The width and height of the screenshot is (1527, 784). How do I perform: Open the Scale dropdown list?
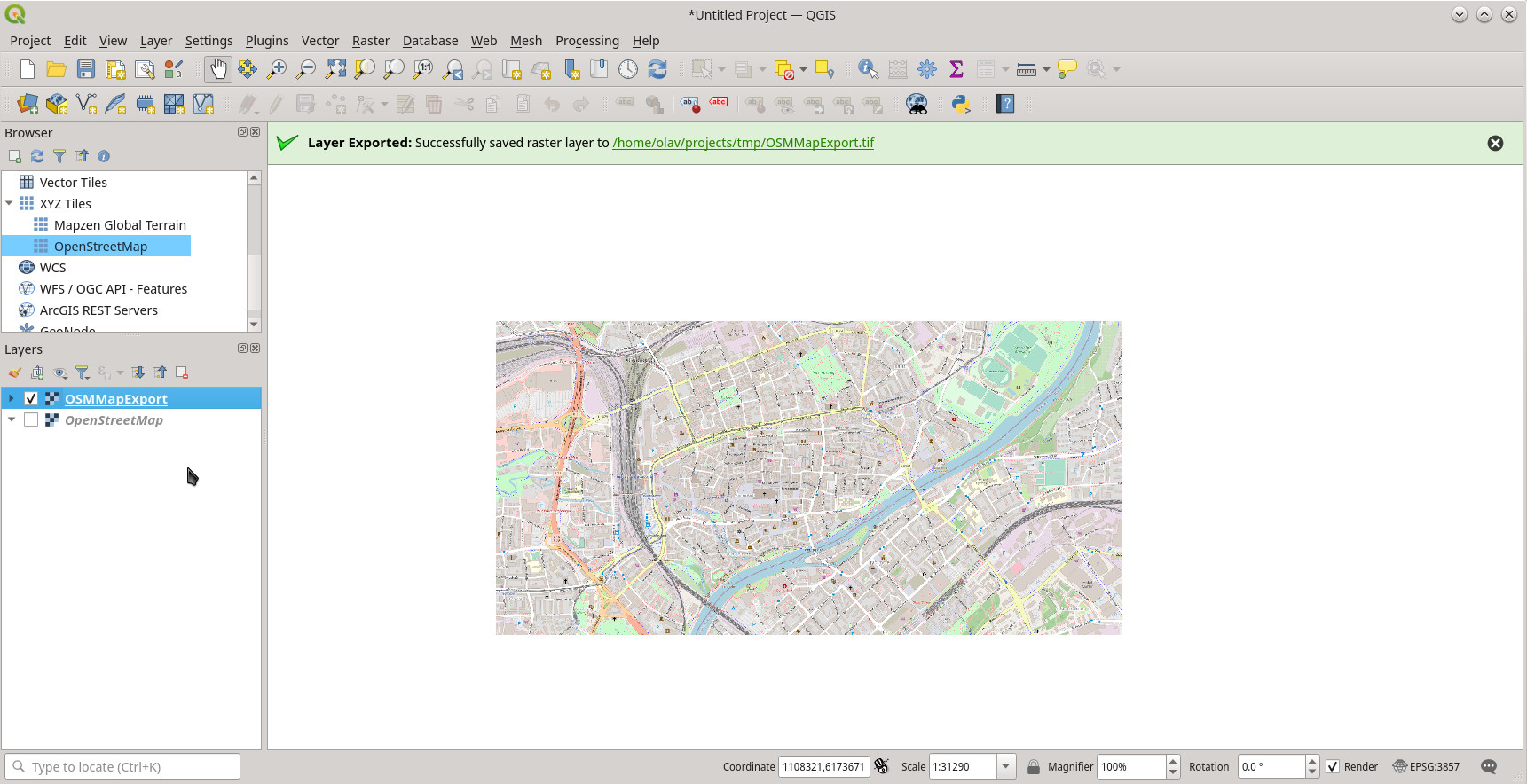1006,766
